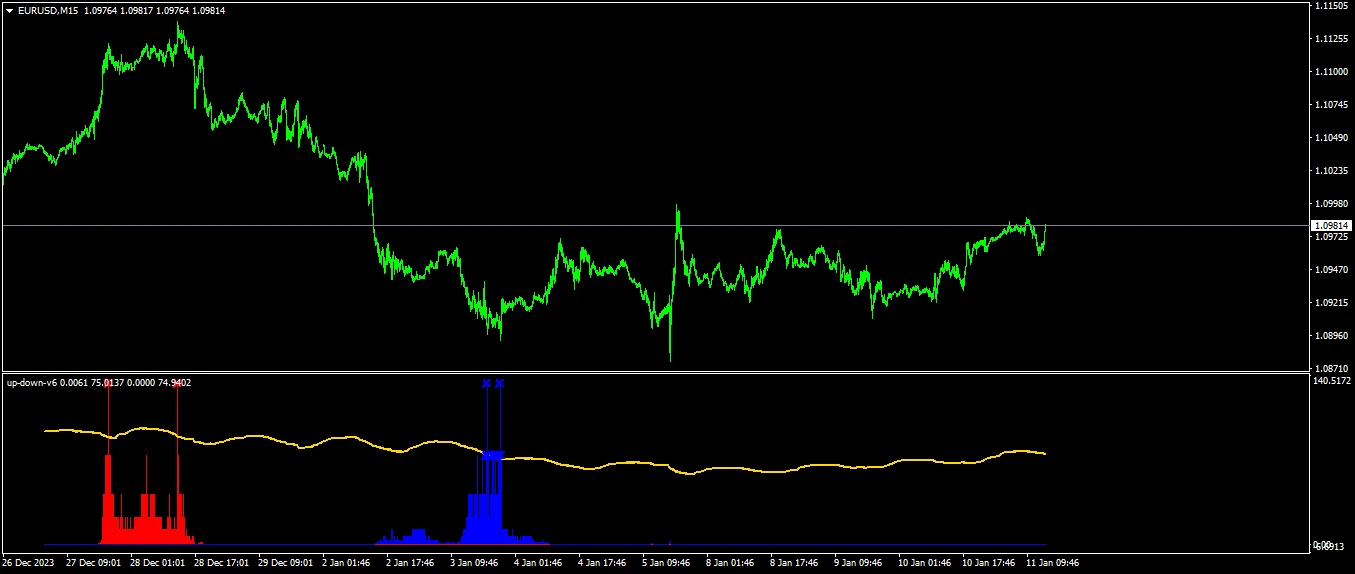Click the second red signal marker at top
This screenshot has width=1355, height=574.
pos(177,384)
